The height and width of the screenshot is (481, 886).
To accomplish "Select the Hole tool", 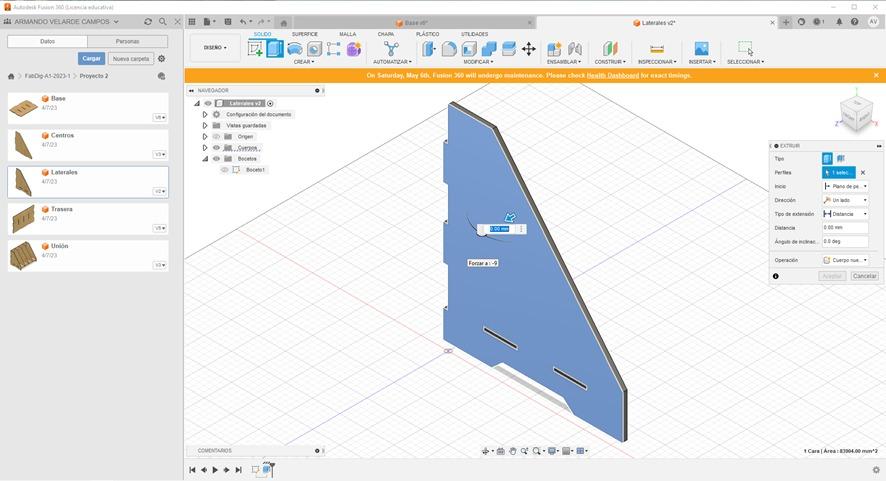I will point(314,49).
